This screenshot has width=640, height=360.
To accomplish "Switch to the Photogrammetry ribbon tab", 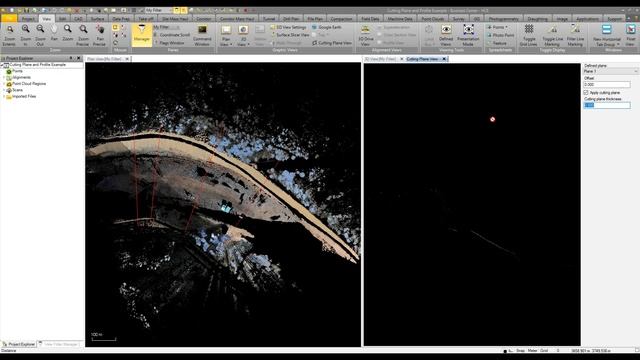I will (504, 19).
